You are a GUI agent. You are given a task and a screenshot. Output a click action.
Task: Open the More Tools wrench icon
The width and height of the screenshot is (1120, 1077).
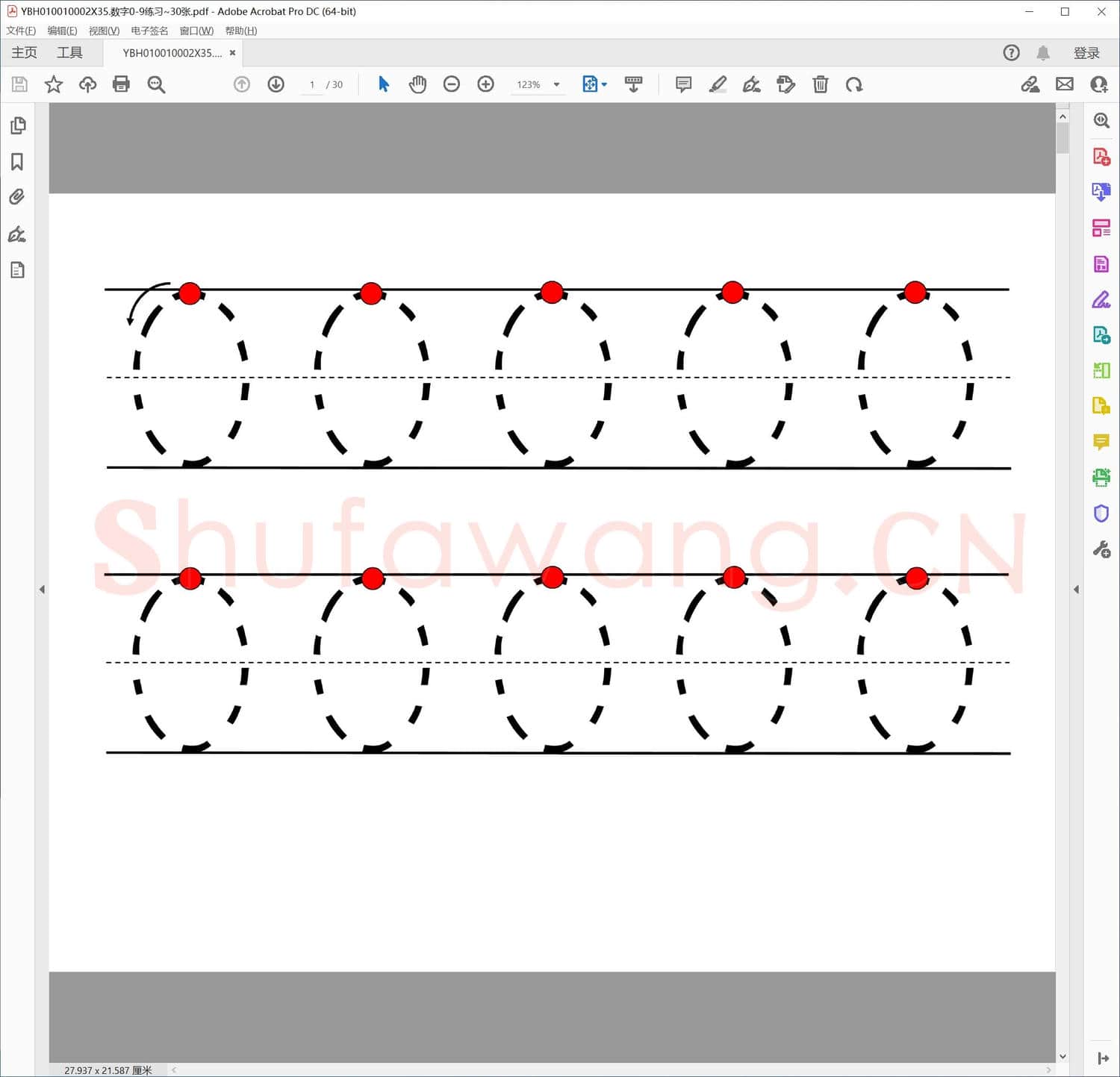tap(1101, 550)
